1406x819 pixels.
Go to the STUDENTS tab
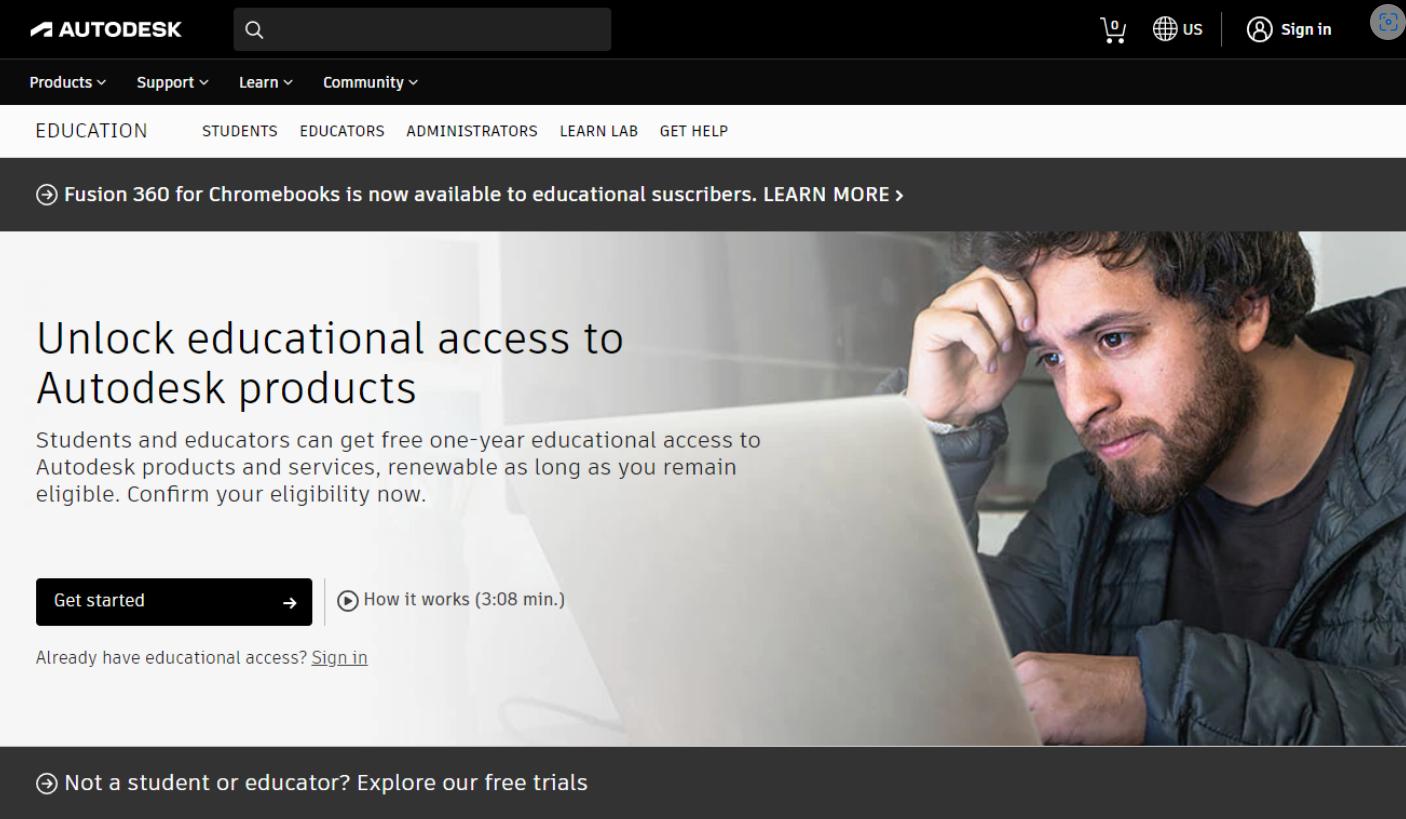(x=240, y=131)
